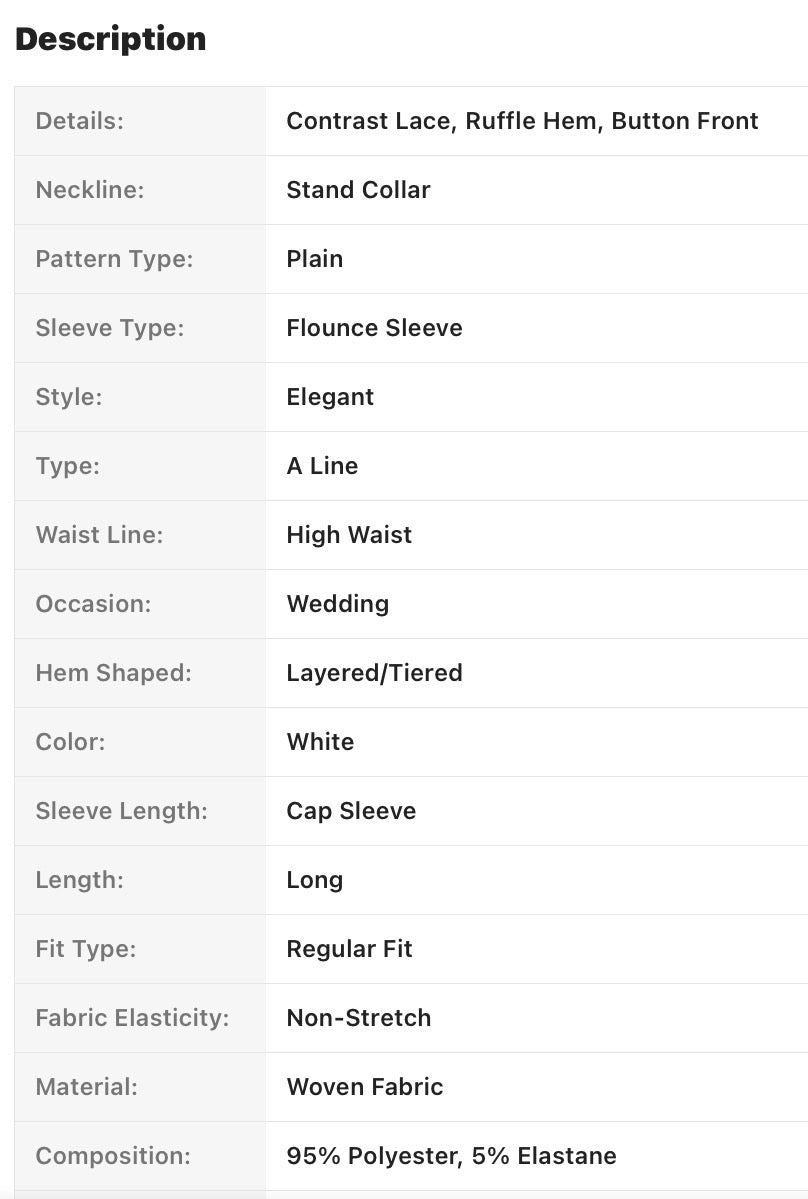Click the 'White' color value
The height and width of the screenshot is (1199, 808).
pos(320,742)
